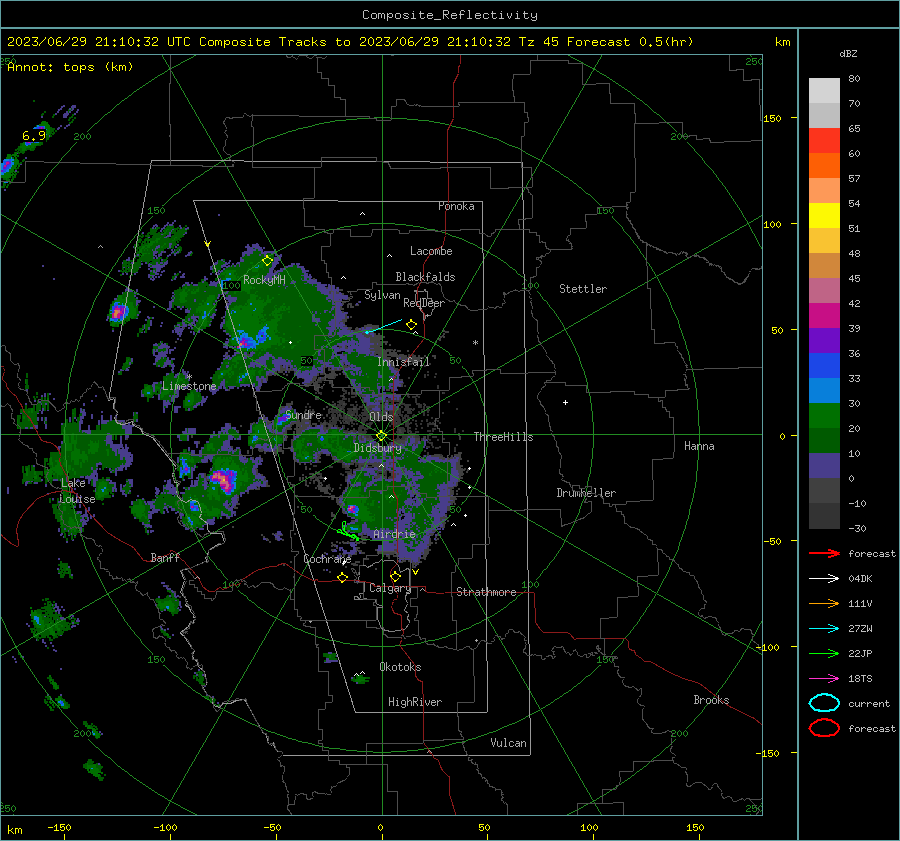Screen dimensions: 900x841
Task: Click the Composite_Reflectivity title
Action: click(450, 15)
